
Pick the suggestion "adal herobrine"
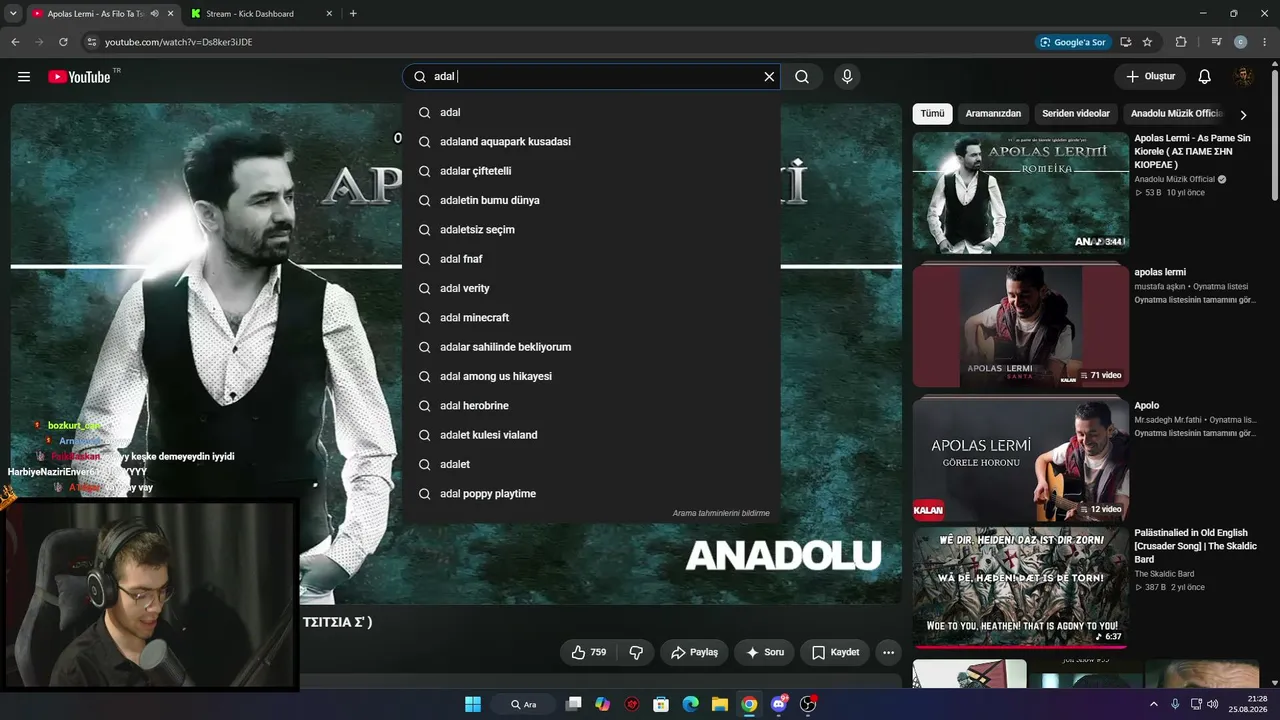(591, 406)
